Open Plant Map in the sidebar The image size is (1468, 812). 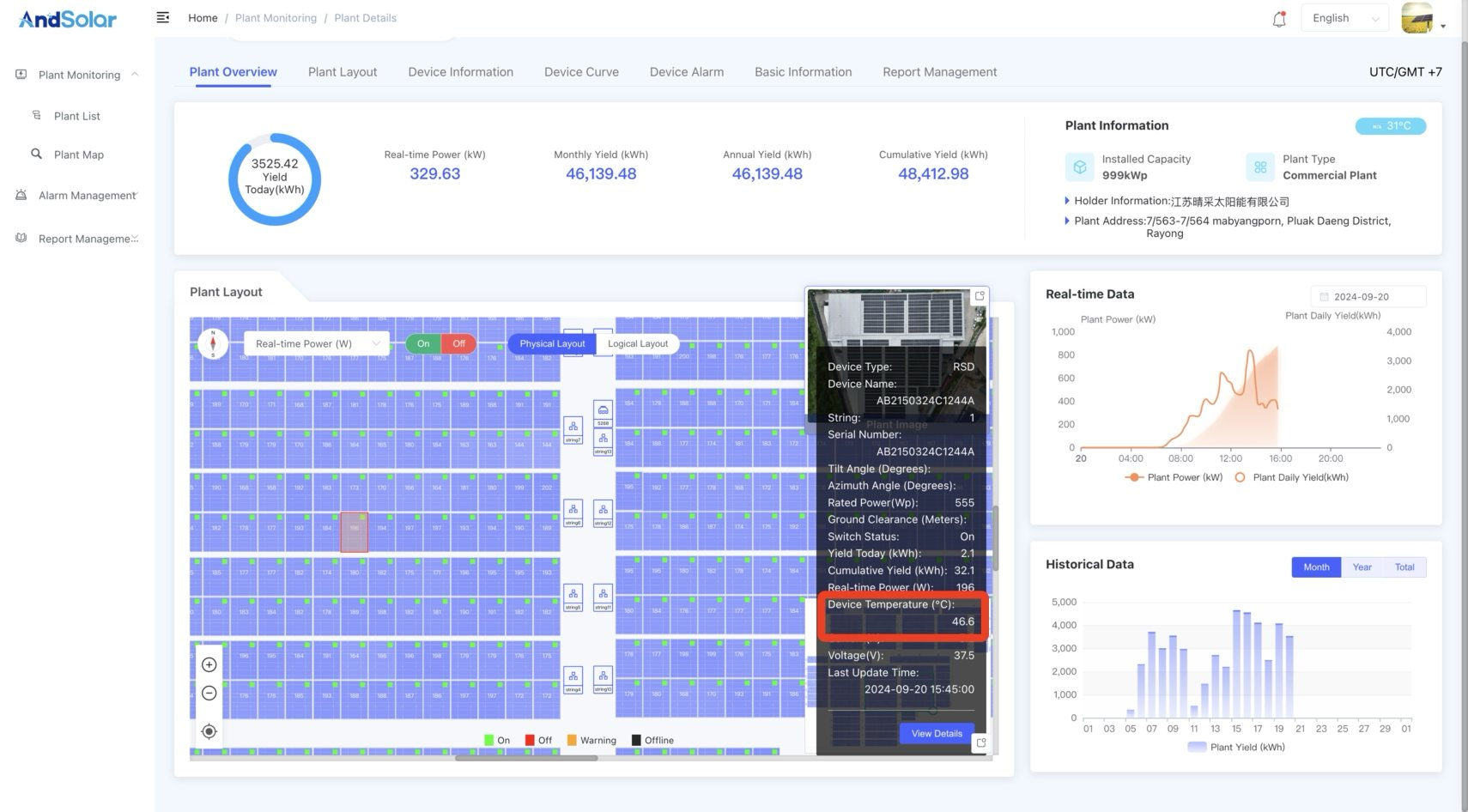[x=79, y=155]
